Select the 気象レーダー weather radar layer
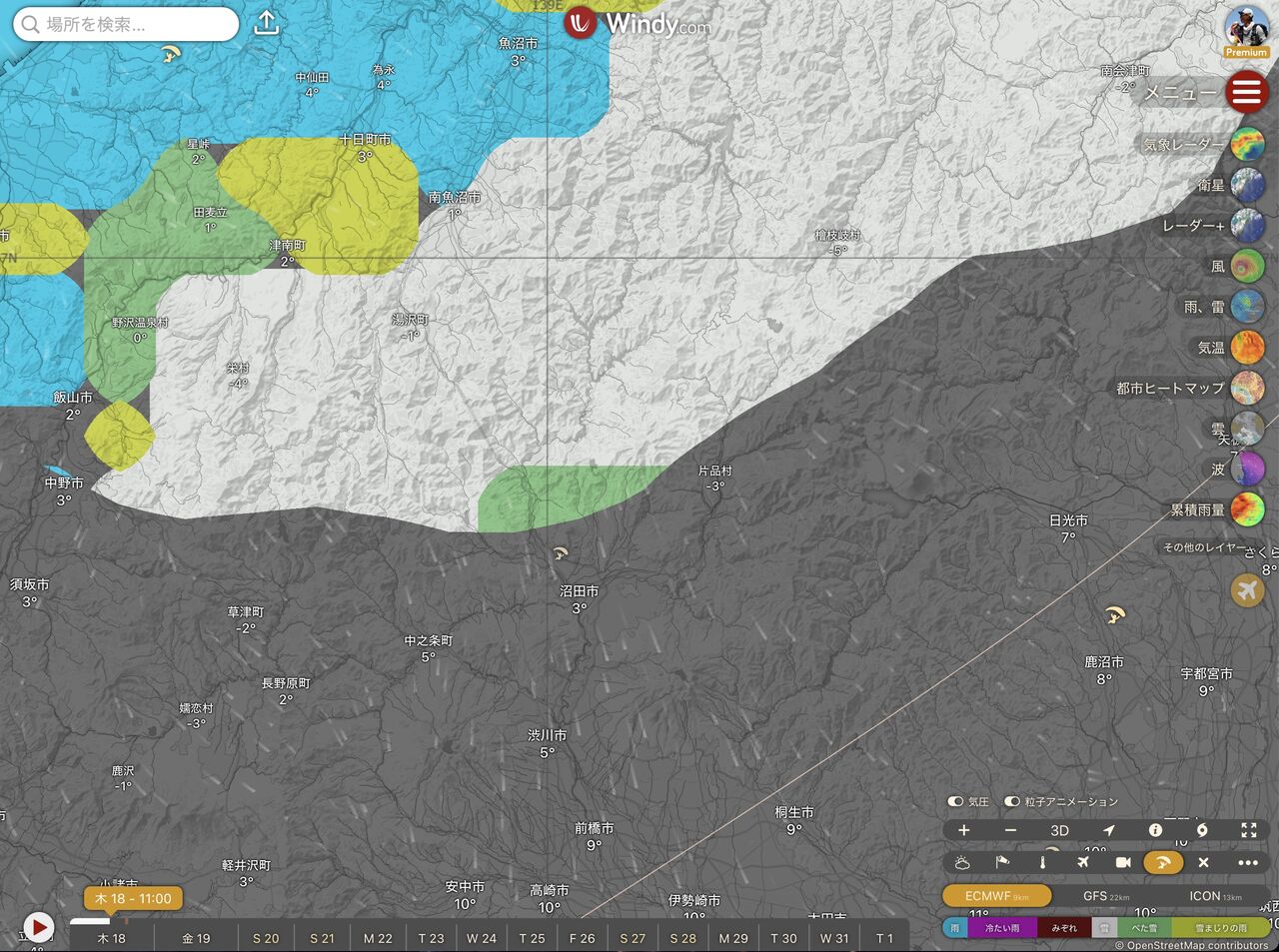 (1247, 144)
